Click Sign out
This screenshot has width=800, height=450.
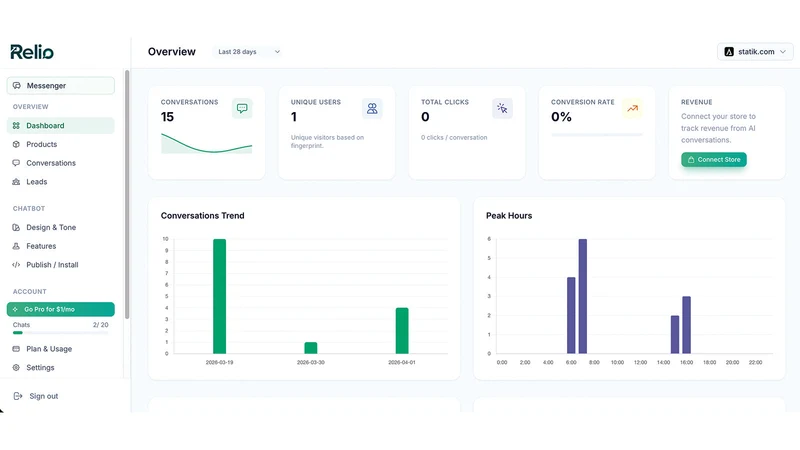[36, 396]
